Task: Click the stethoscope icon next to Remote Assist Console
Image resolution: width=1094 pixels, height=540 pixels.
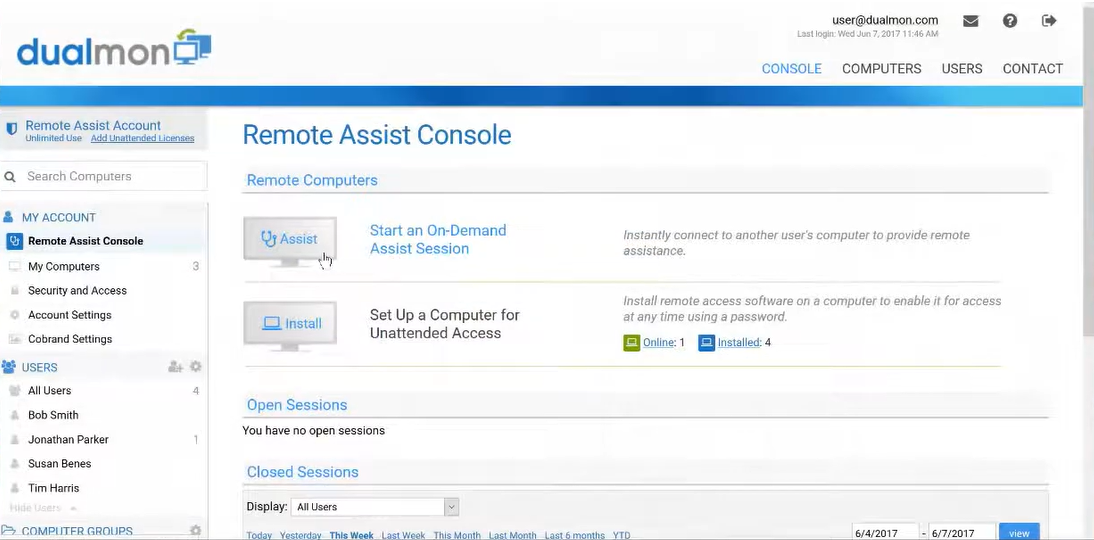Action: pos(15,241)
